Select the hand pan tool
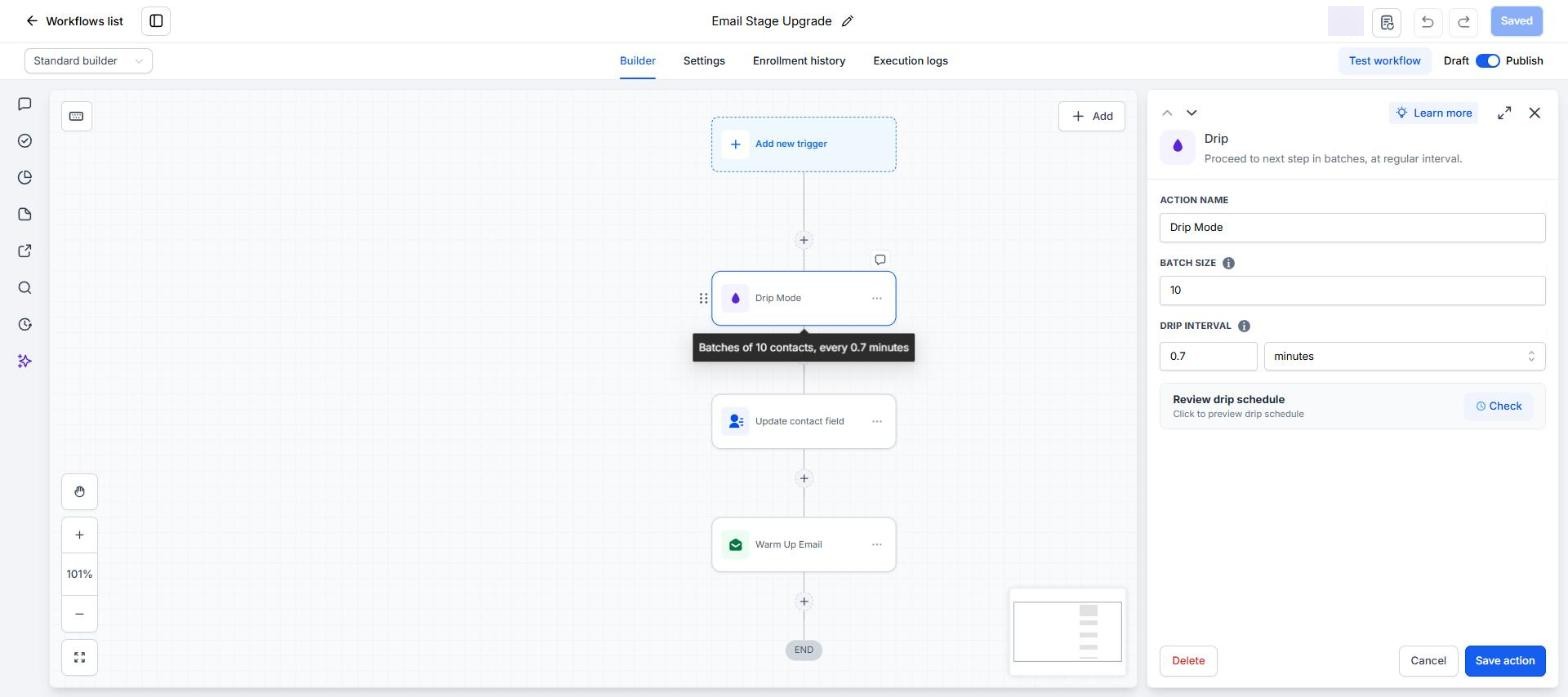 pyautogui.click(x=79, y=492)
